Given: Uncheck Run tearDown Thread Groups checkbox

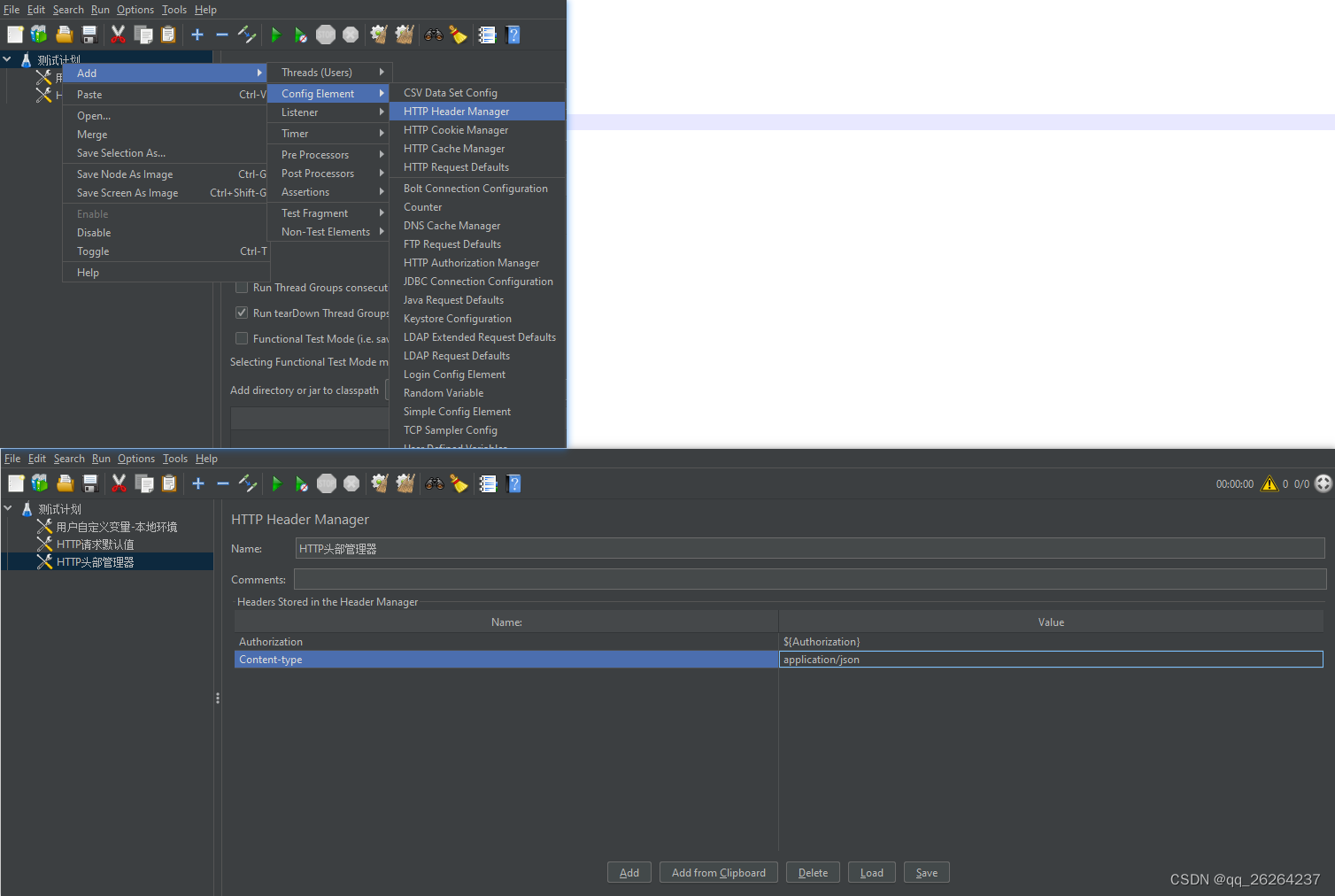Looking at the screenshot, I should [x=242, y=313].
